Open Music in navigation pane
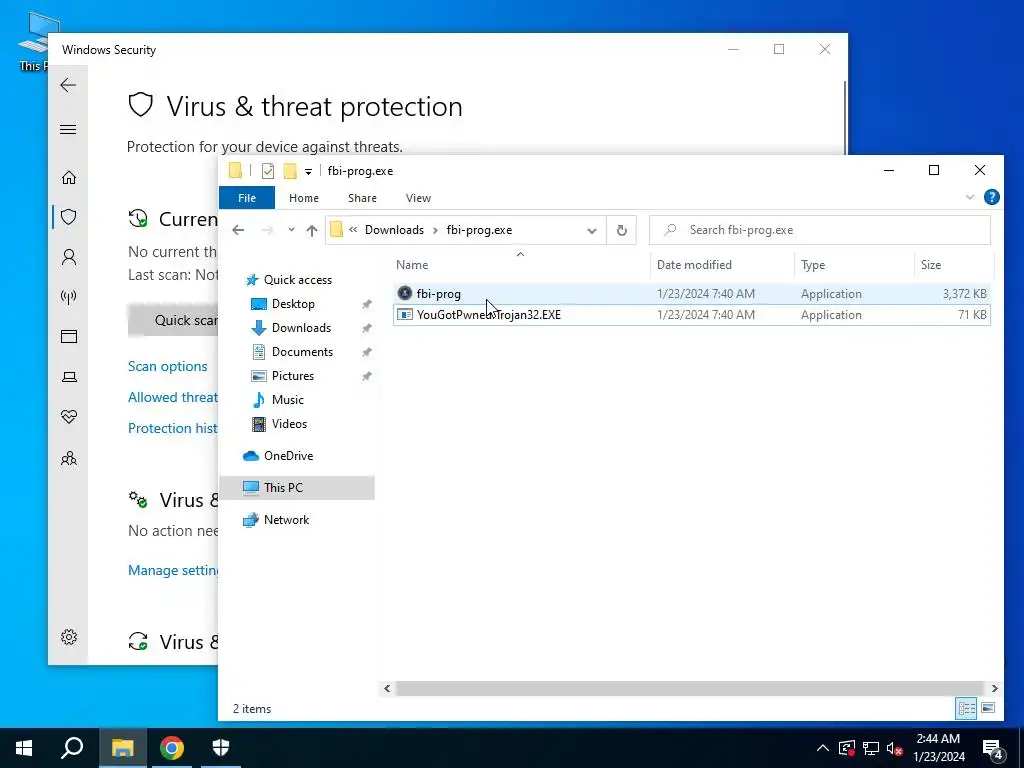Viewport: 1024px width, 768px height. click(x=287, y=400)
